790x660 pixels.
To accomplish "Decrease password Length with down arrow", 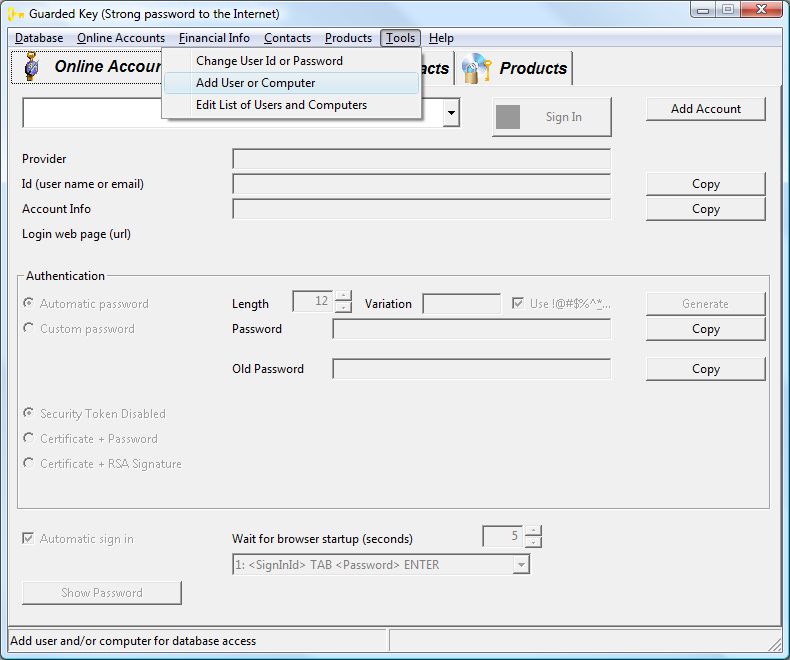I will (344, 307).
